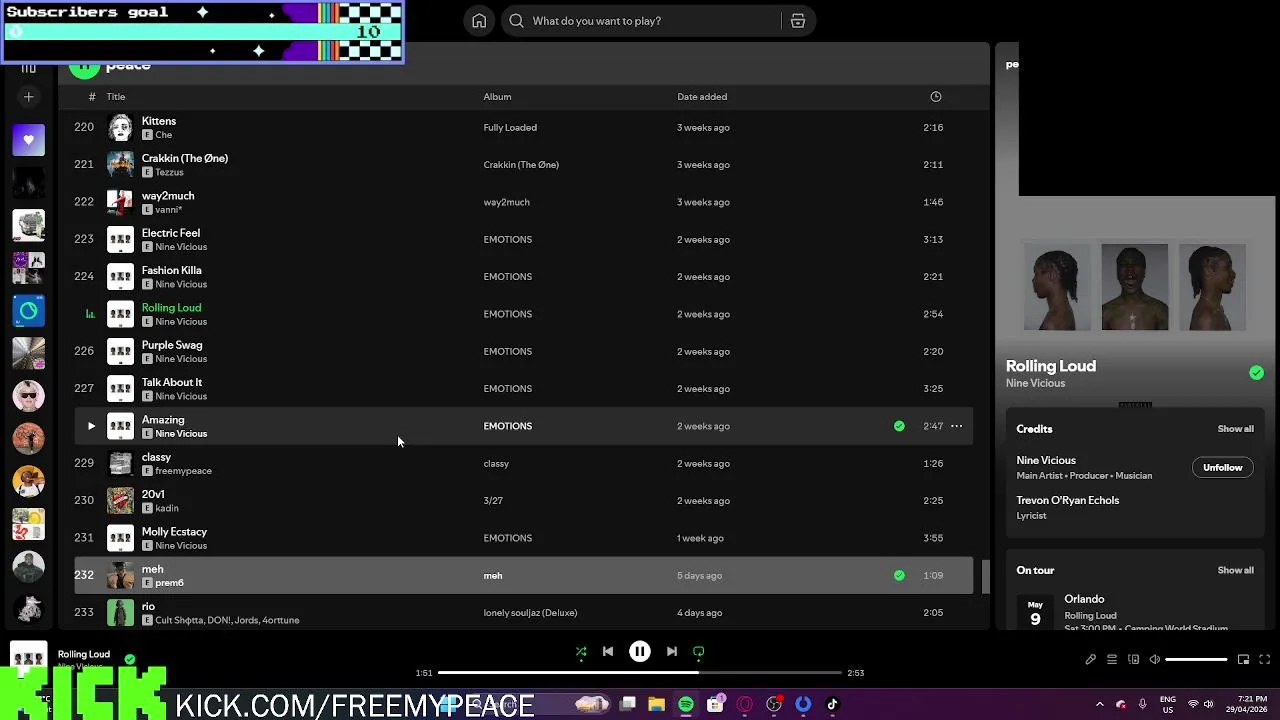Screen dimensions: 1280x720
Task: Skip to the next track
Action: click(672, 652)
